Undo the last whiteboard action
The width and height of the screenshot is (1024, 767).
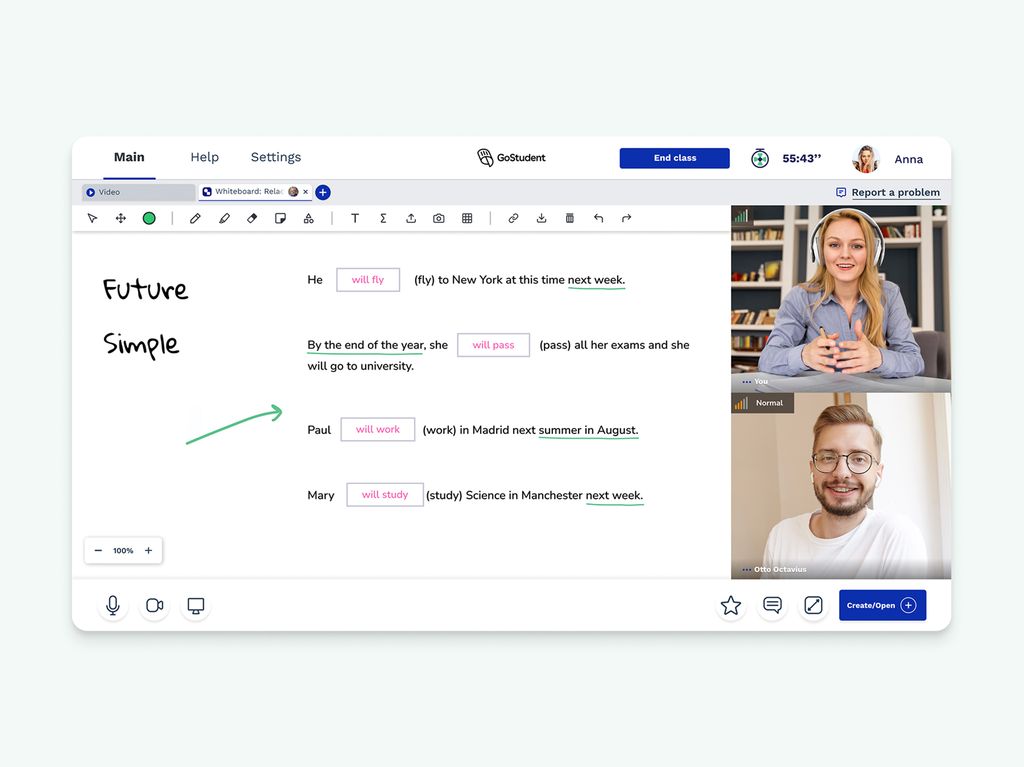(597, 218)
